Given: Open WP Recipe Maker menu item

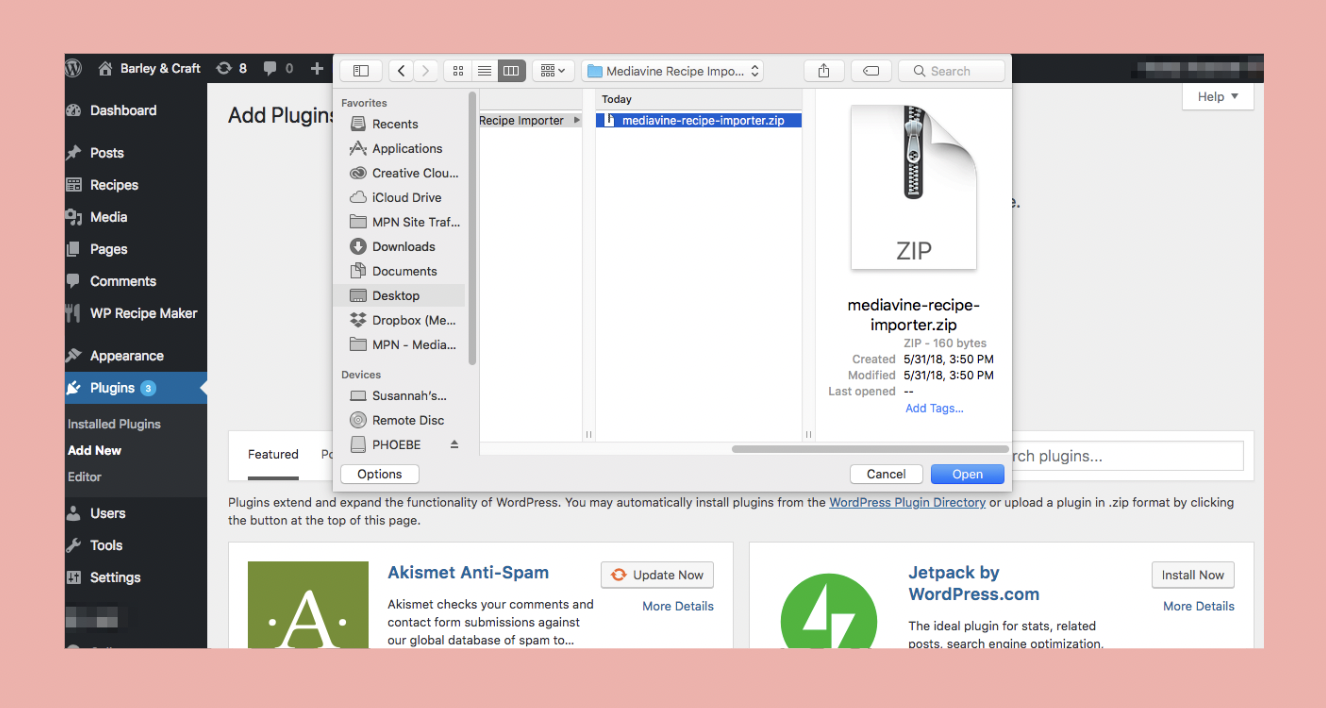Looking at the screenshot, I should [143, 313].
